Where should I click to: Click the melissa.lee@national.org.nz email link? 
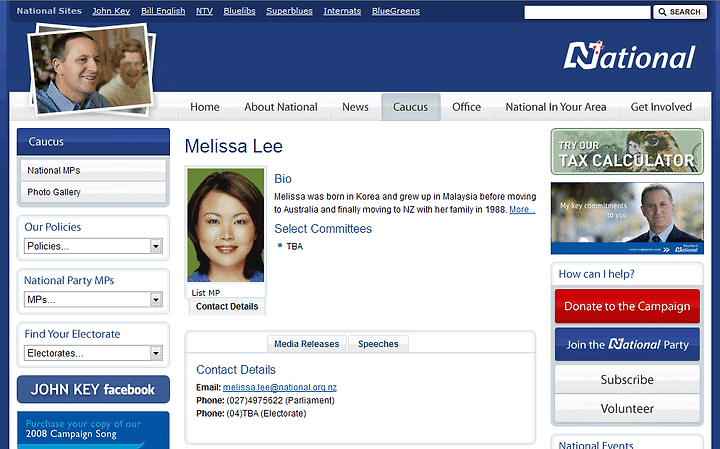(x=280, y=387)
